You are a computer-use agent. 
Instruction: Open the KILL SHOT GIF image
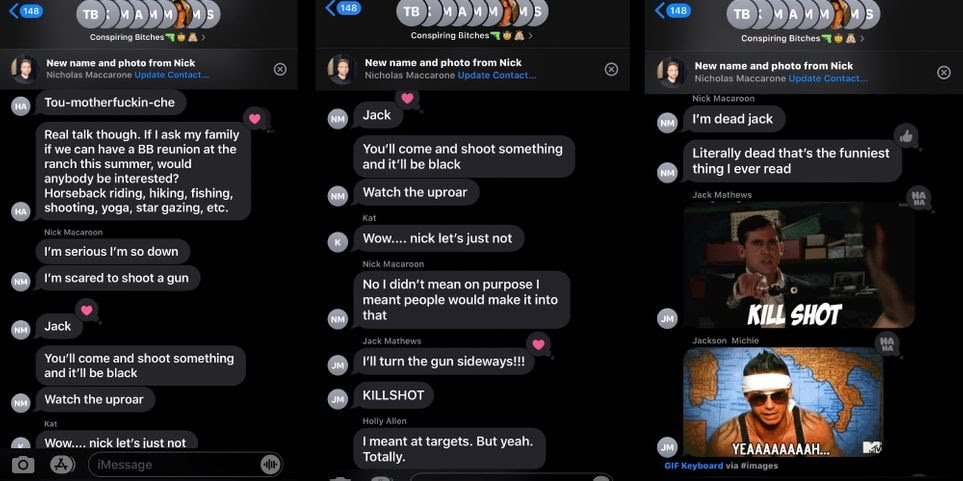(799, 265)
